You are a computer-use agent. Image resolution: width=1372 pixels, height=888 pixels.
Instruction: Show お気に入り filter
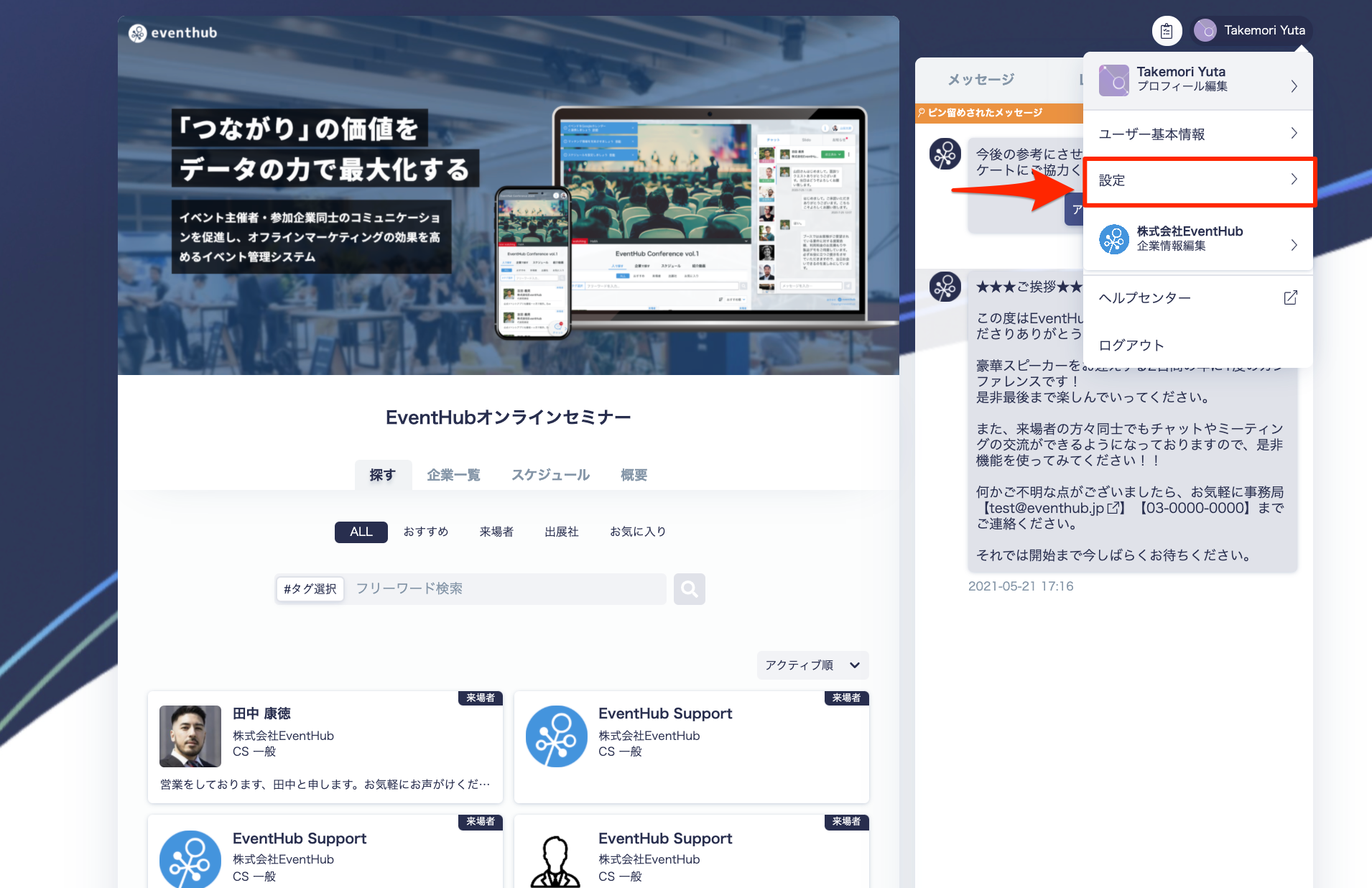pos(638,532)
